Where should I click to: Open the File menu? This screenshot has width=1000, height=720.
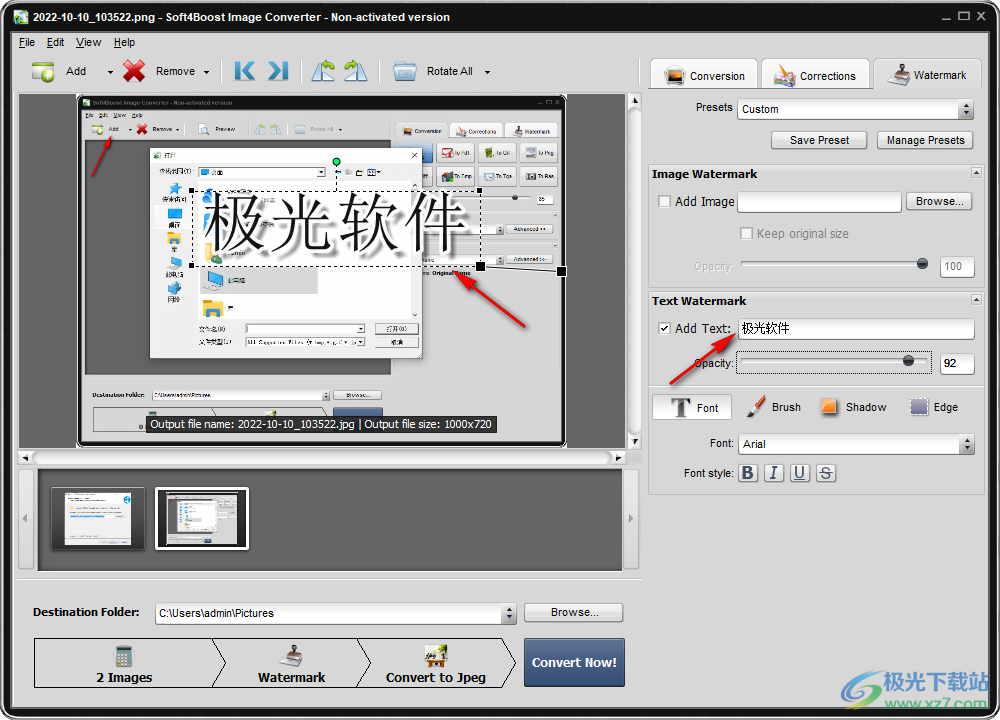click(27, 42)
